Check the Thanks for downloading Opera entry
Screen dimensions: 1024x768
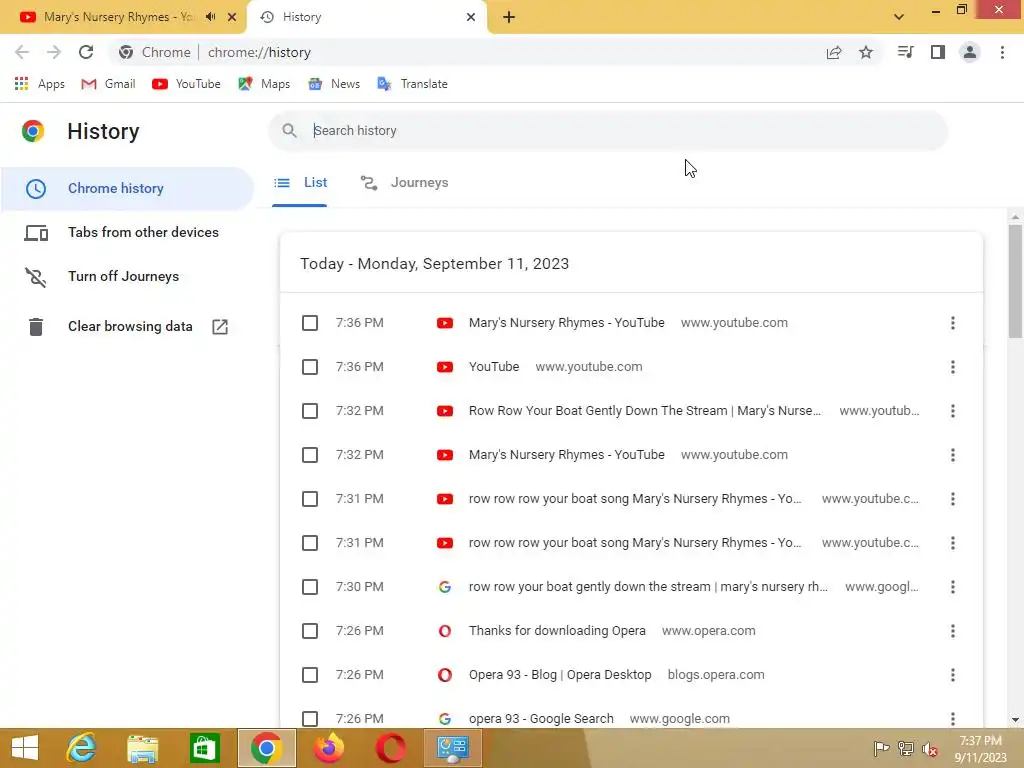click(x=310, y=631)
